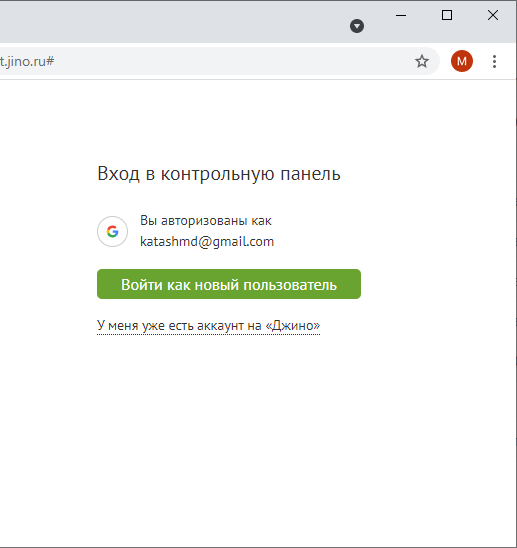Open the Chrome profile avatar M
The width and height of the screenshot is (517, 548).
coord(461,61)
